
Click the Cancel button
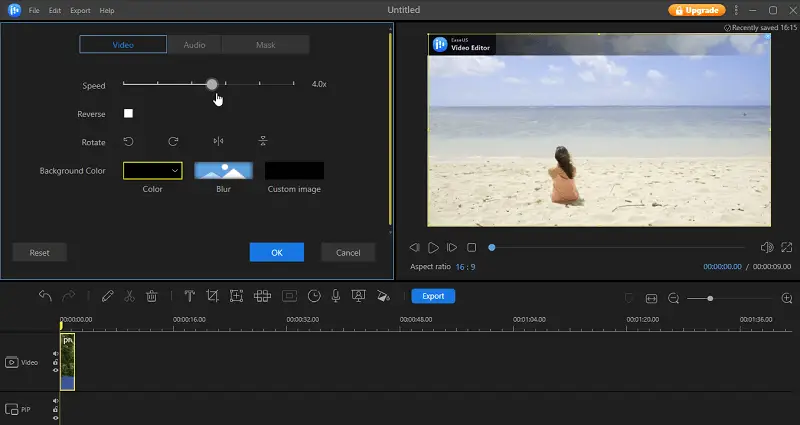point(348,253)
